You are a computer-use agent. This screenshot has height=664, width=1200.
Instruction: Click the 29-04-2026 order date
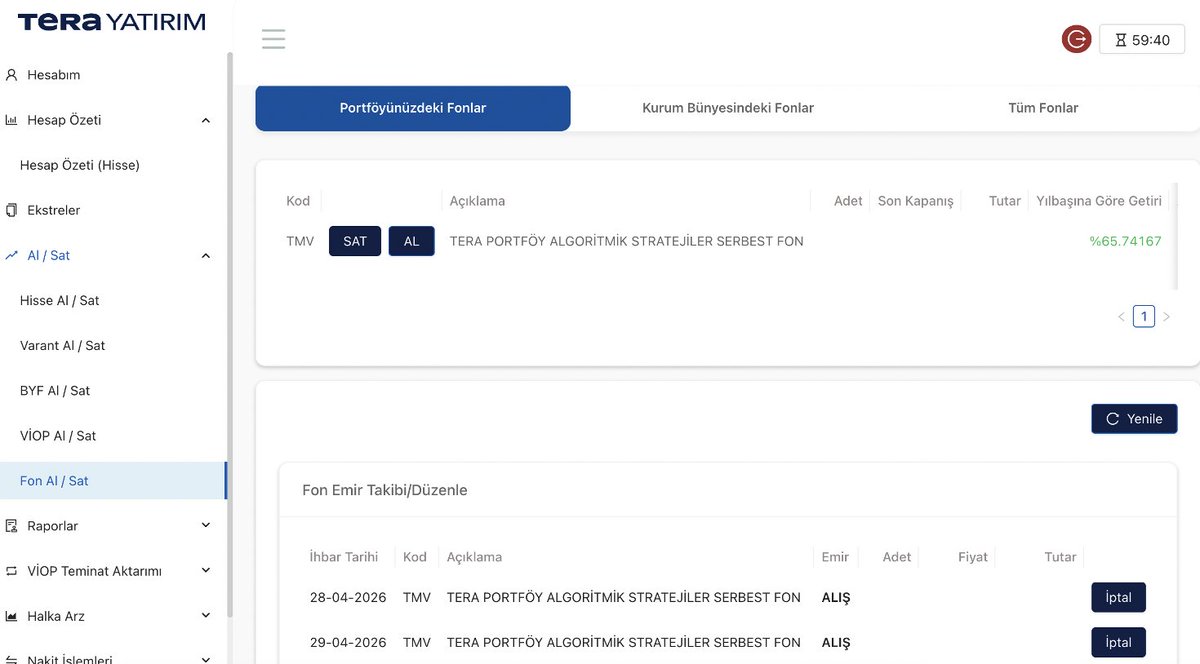coord(348,642)
